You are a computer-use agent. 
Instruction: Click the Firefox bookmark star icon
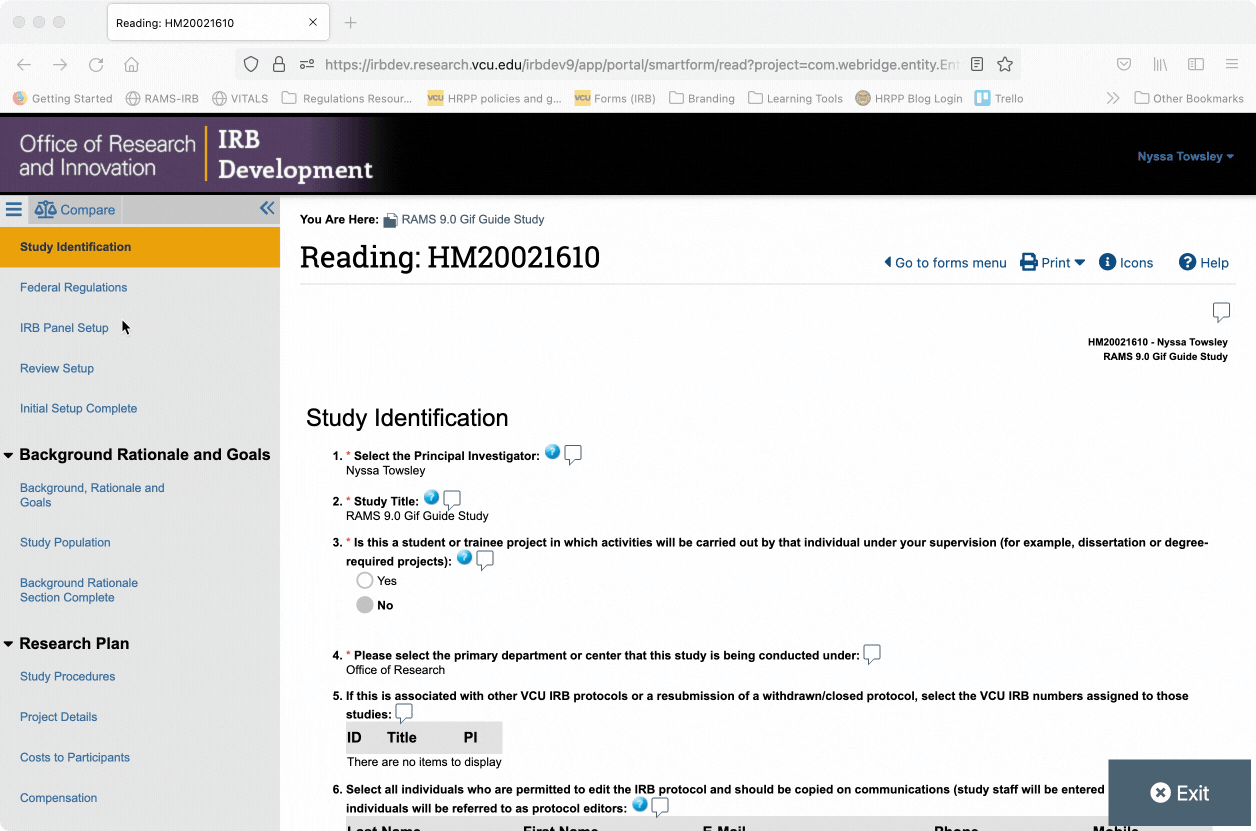coord(1005,64)
